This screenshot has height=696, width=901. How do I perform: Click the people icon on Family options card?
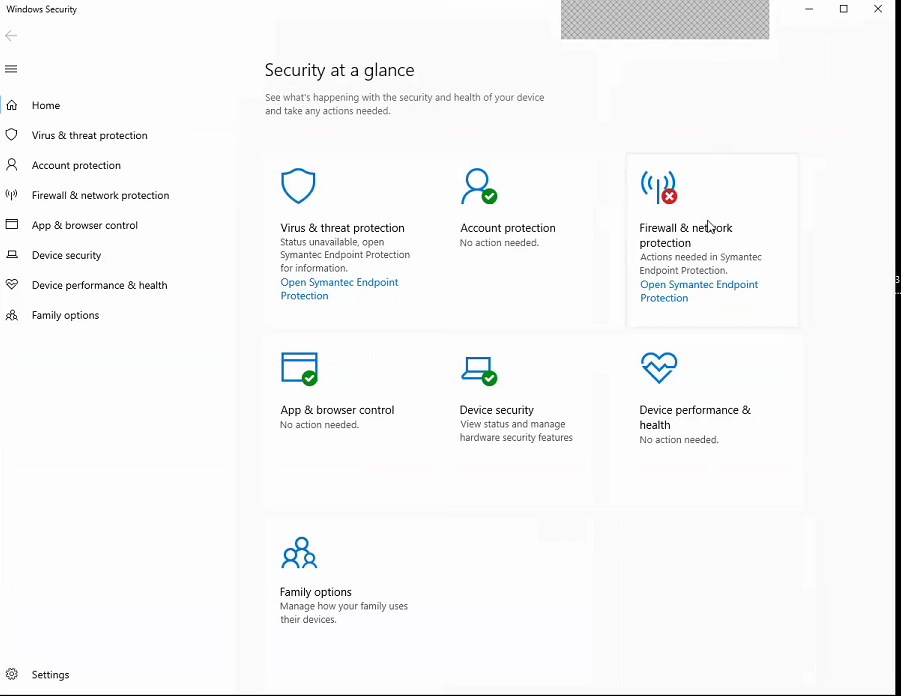click(299, 553)
